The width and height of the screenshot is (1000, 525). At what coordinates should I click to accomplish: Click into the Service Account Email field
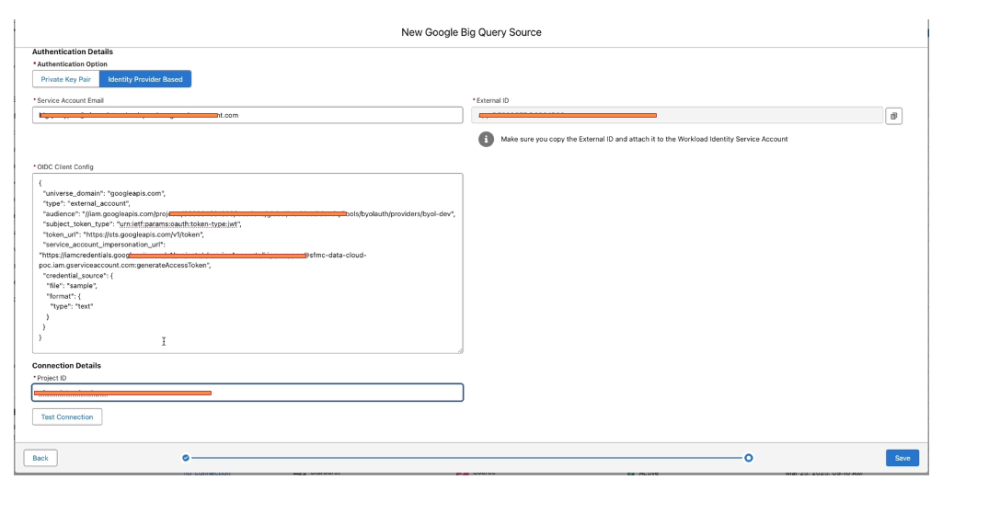click(x=247, y=115)
